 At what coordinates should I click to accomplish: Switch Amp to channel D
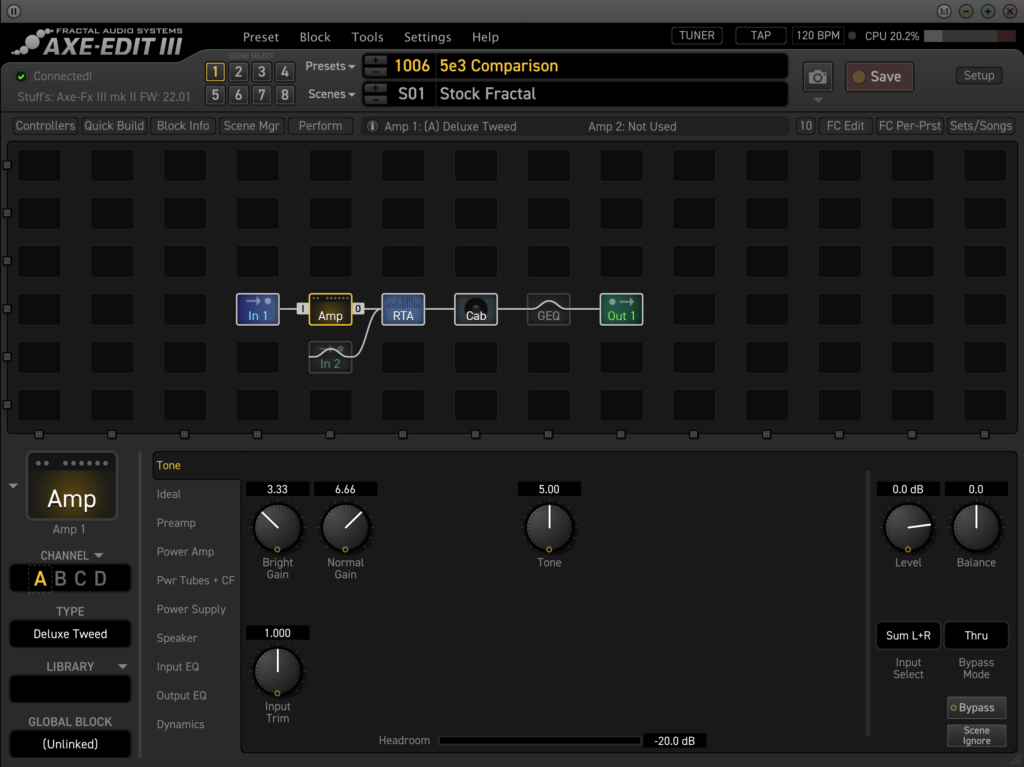click(x=100, y=579)
